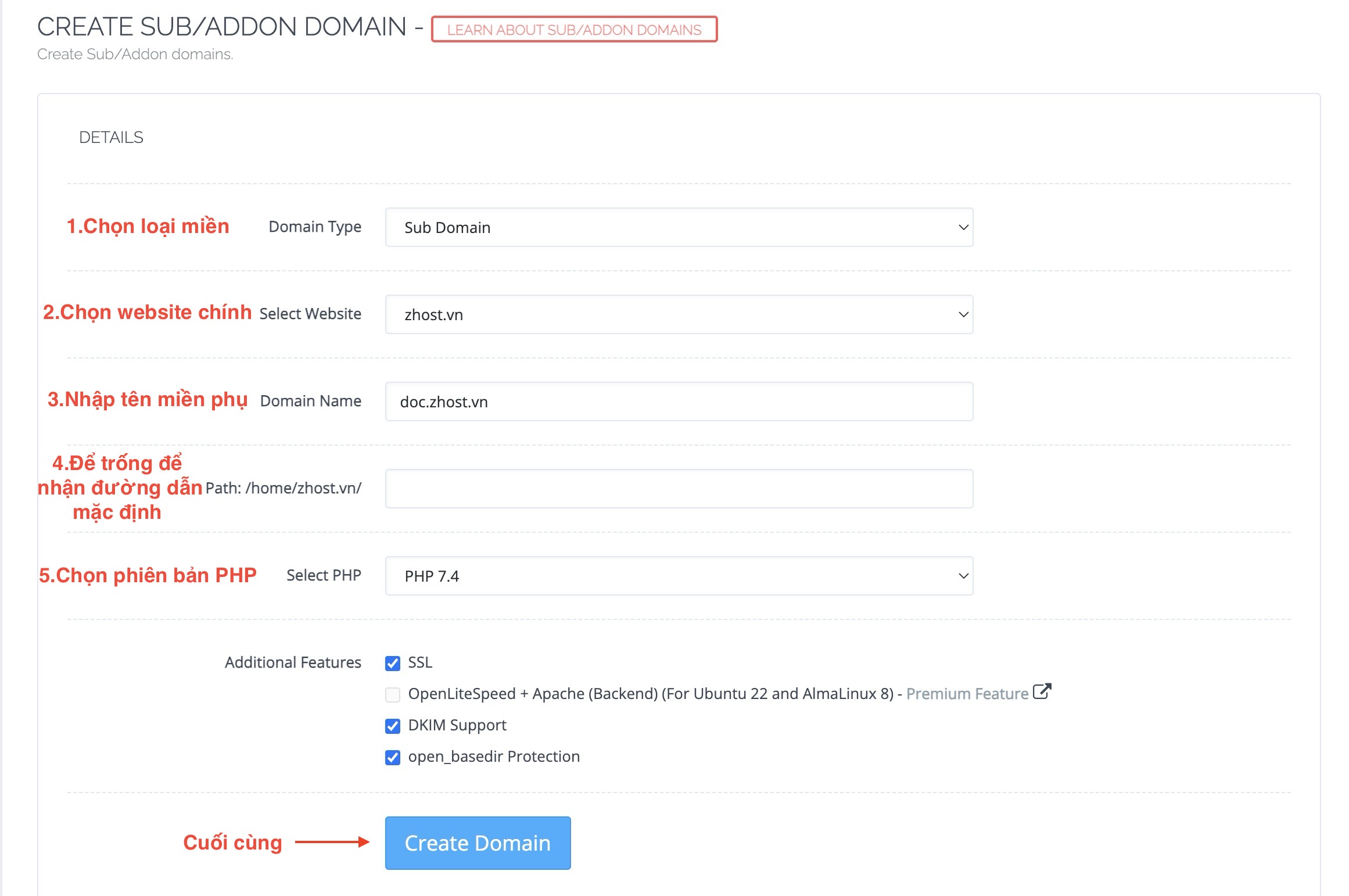The height and width of the screenshot is (896, 1349).
Task: Open the Domain Type dropdown showing Sub Domain
Action: coord(679,227)
